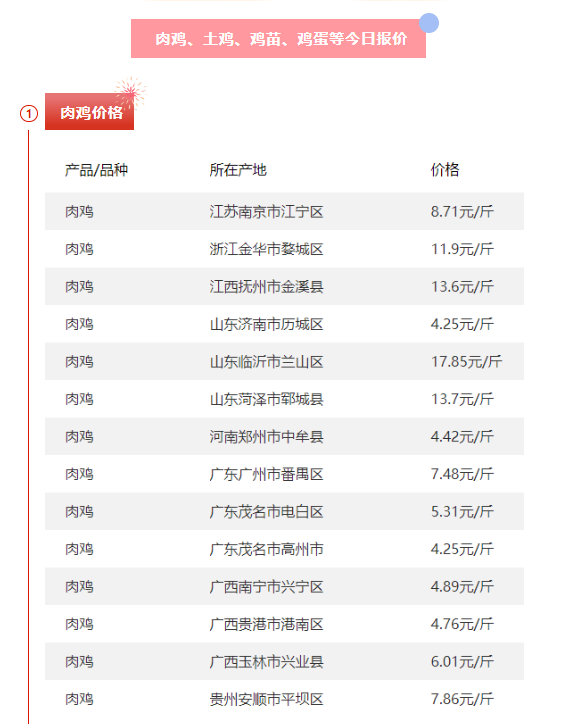The height and width of the screenshot is (724, 562).
Task: Click the blue circle decoration on banner
Action: pyautogui.click(x=429, y=23)
